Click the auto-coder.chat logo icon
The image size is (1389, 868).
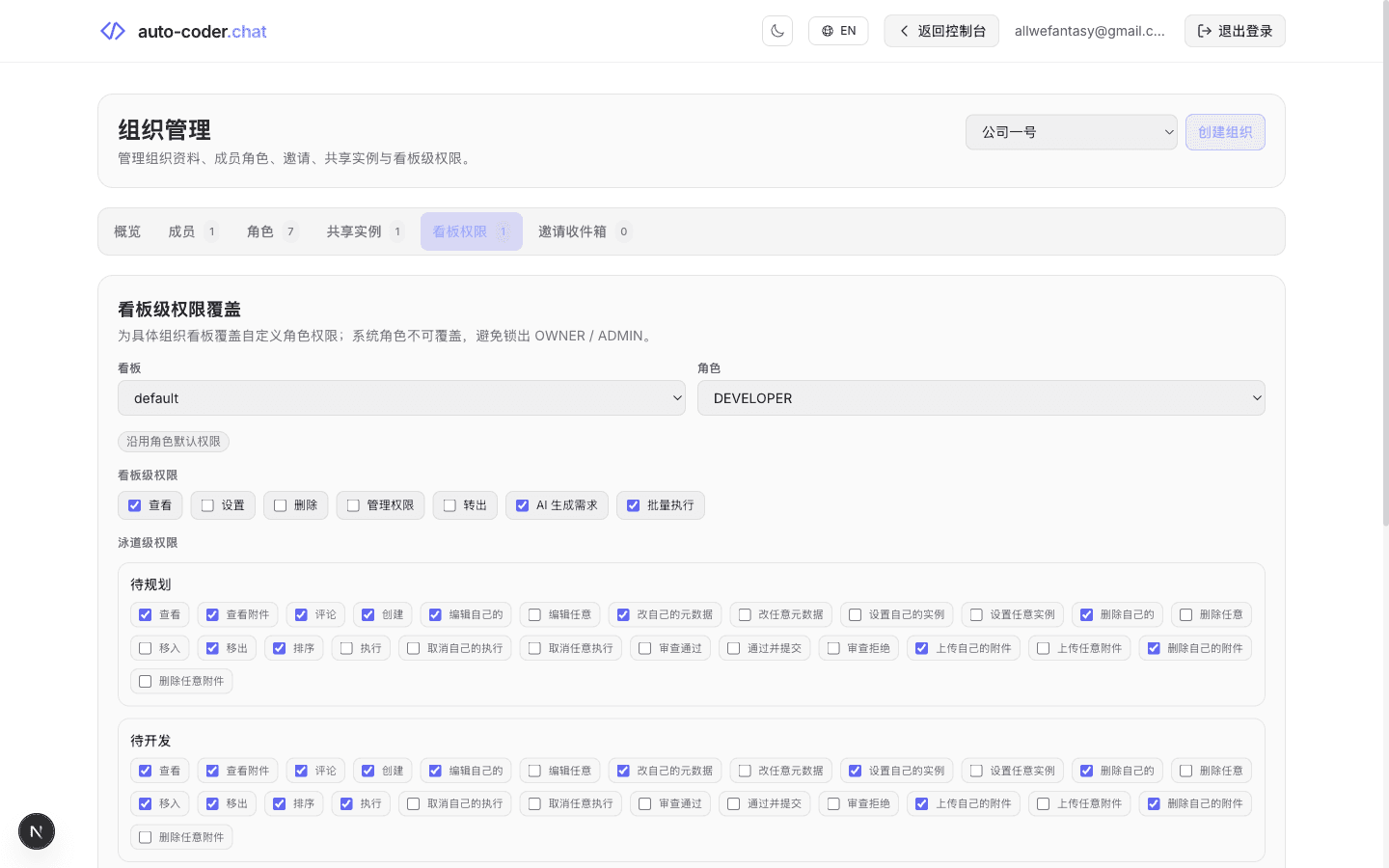[112, 30]
